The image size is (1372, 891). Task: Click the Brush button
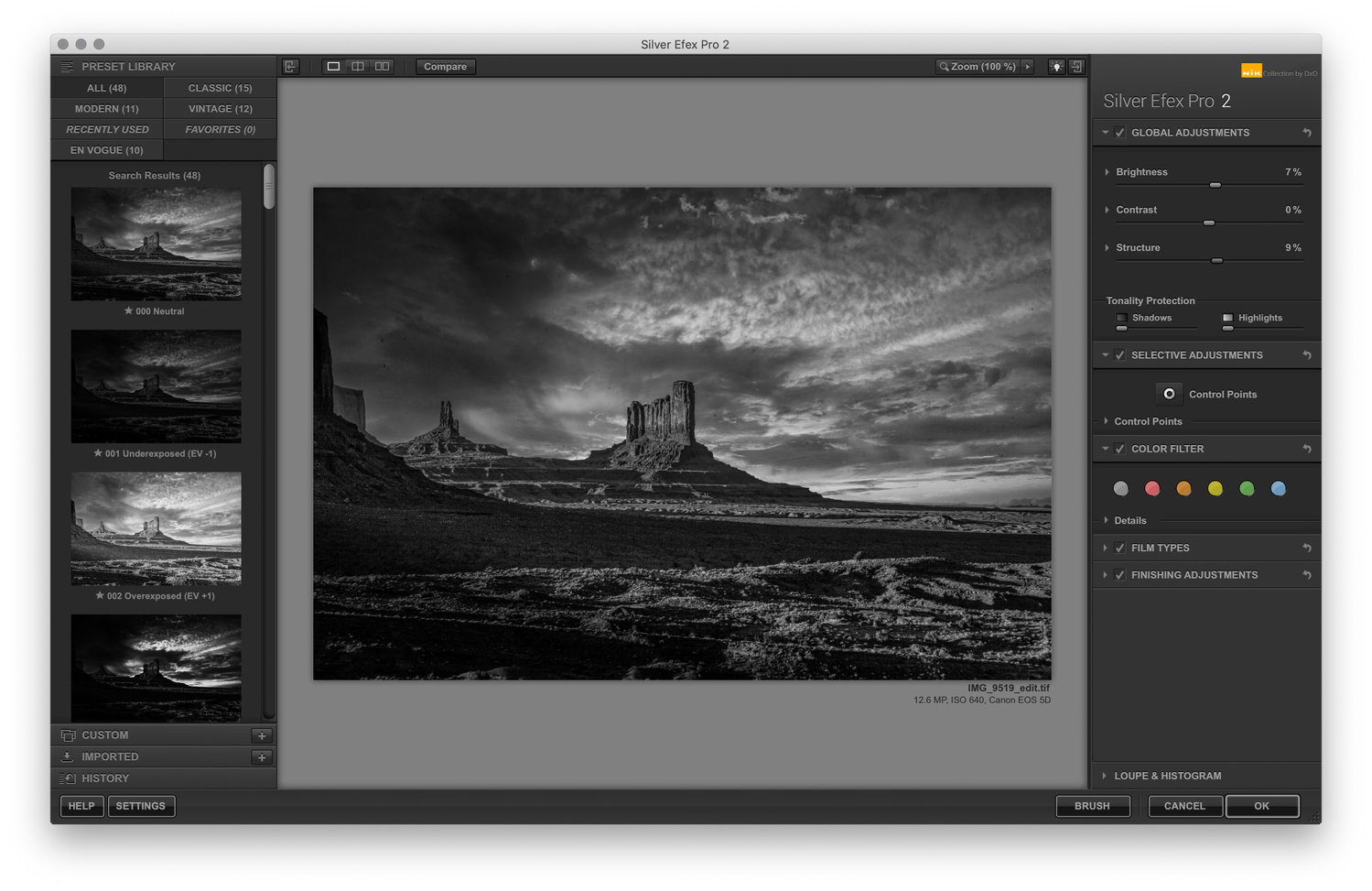[x=1092, y=806]
